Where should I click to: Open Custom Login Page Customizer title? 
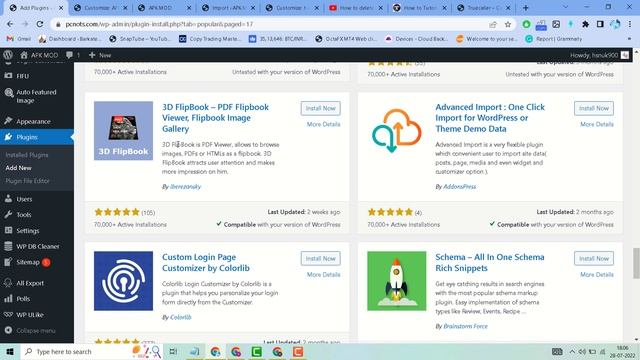[x=206, y=262]
